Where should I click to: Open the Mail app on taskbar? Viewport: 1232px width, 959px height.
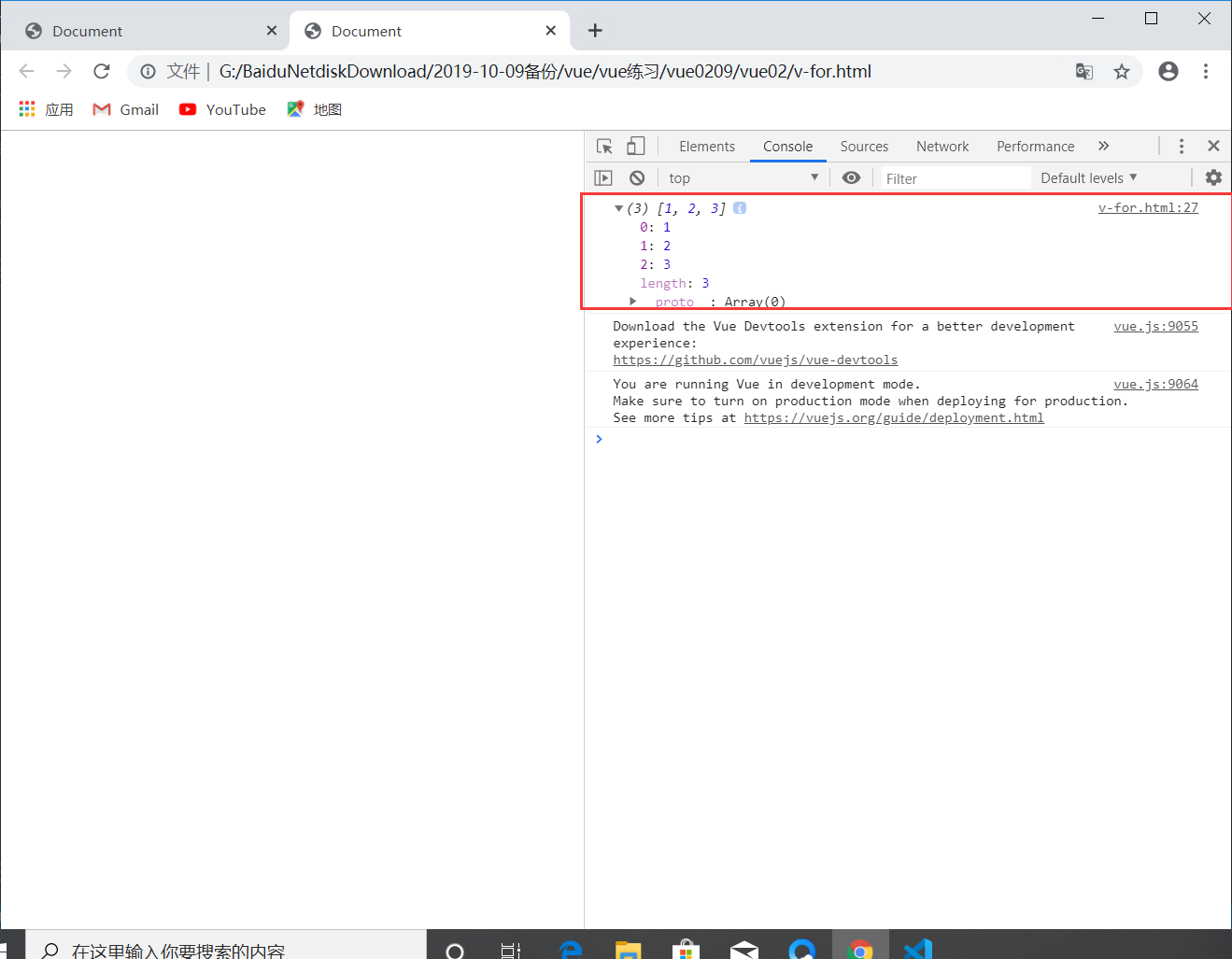744,949
